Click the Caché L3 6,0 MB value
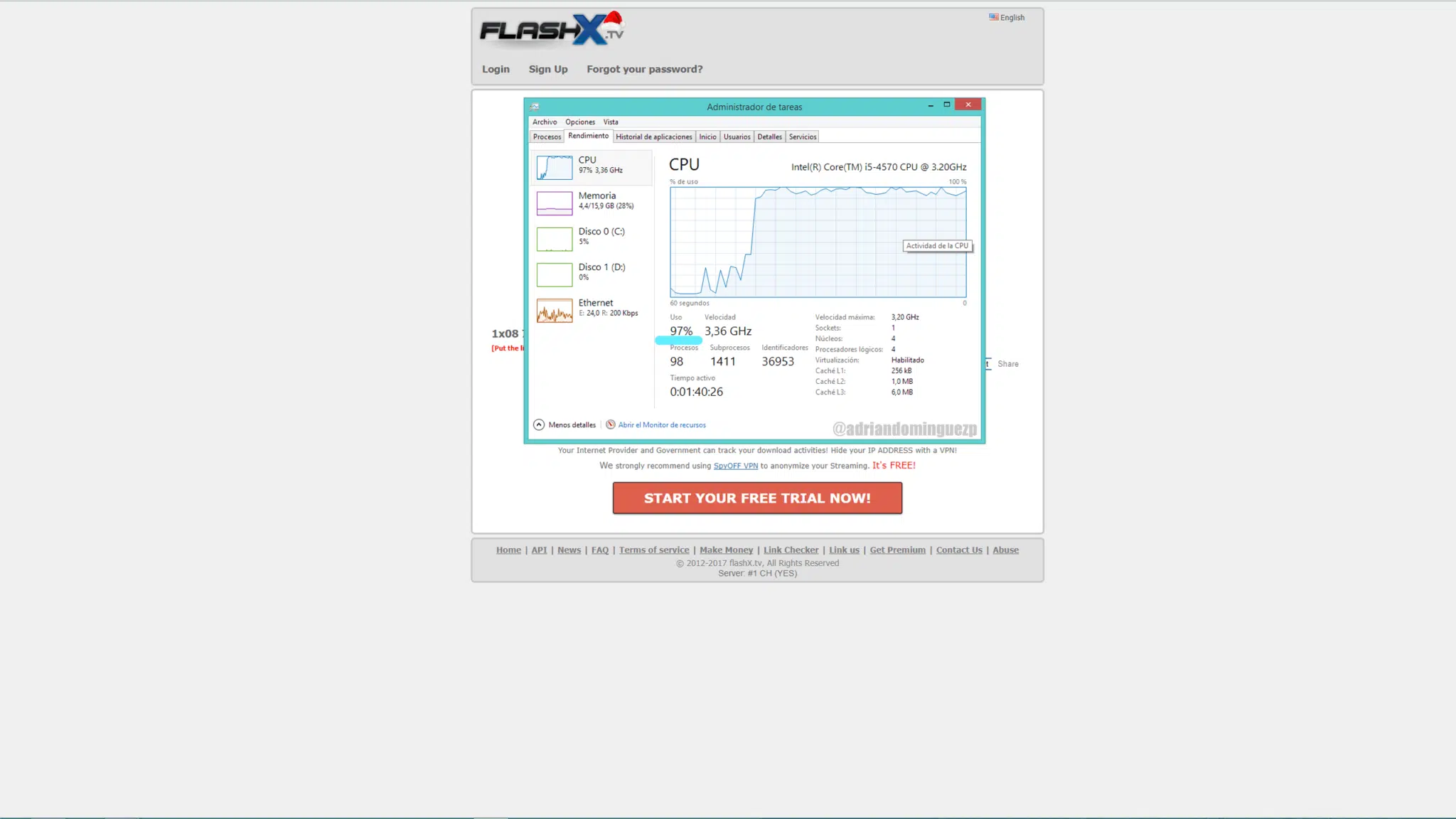The image size is (1456, 819). click(x=901, y=392)
